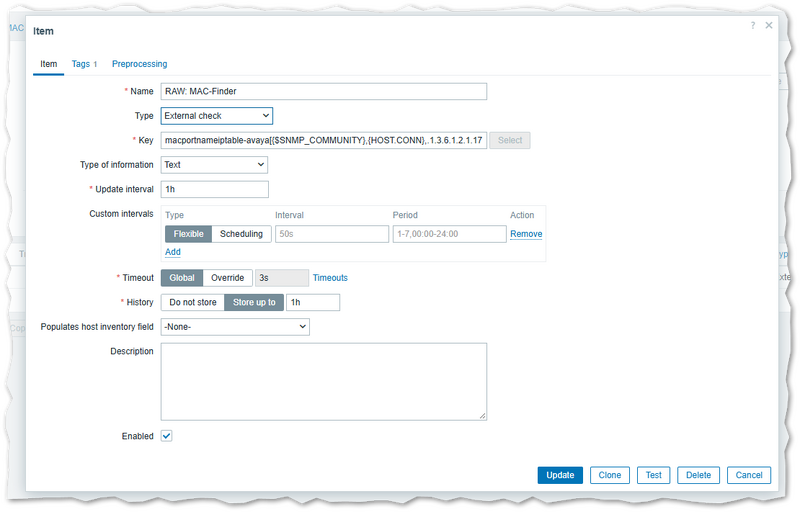Viewport: 800px width, 512px height.
Task: Click the Name input field
Action: point(323,91)
